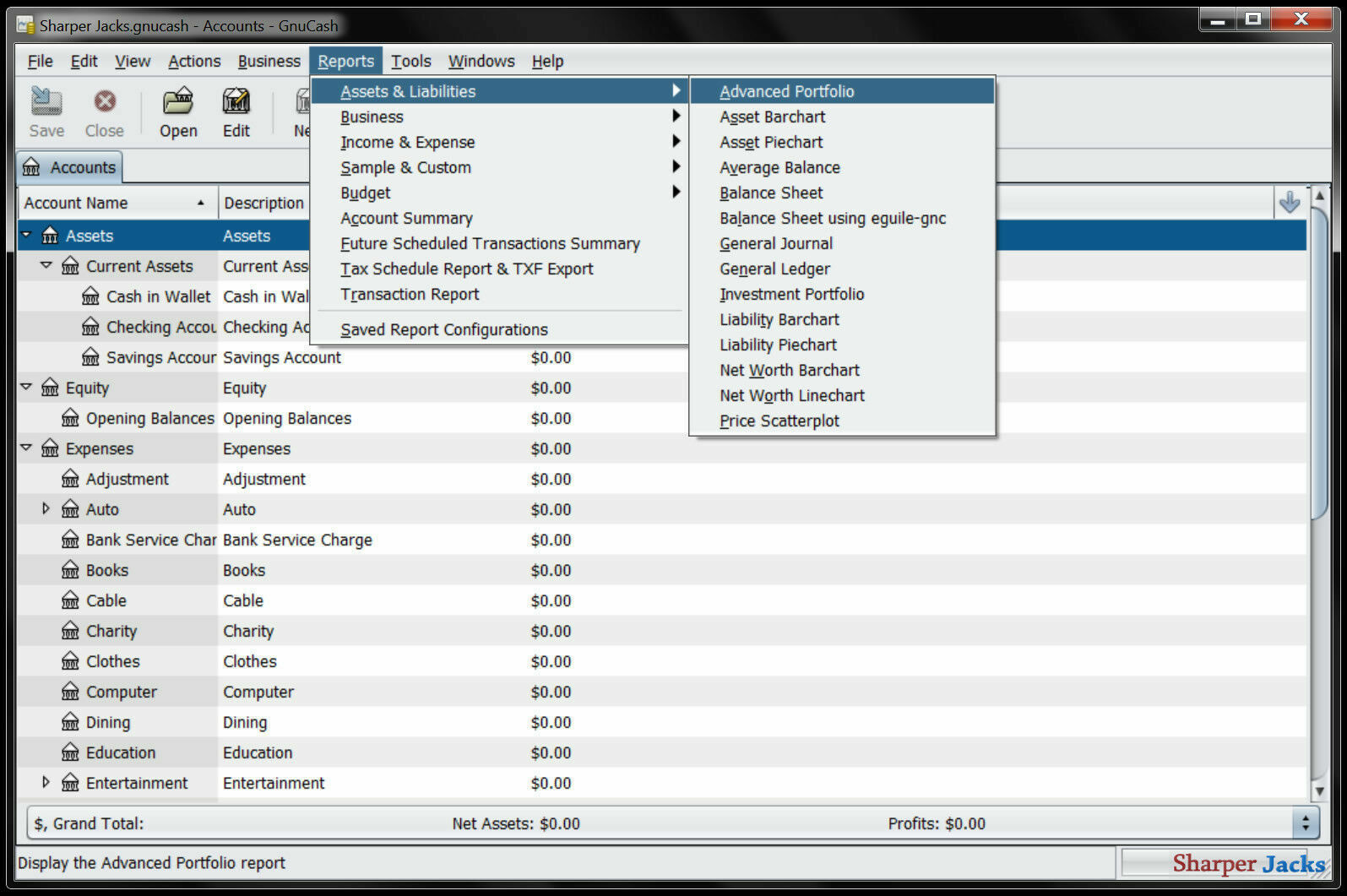Expand the Auto expense account
This screenshot has width=1347, height=896.
(46, 508)
